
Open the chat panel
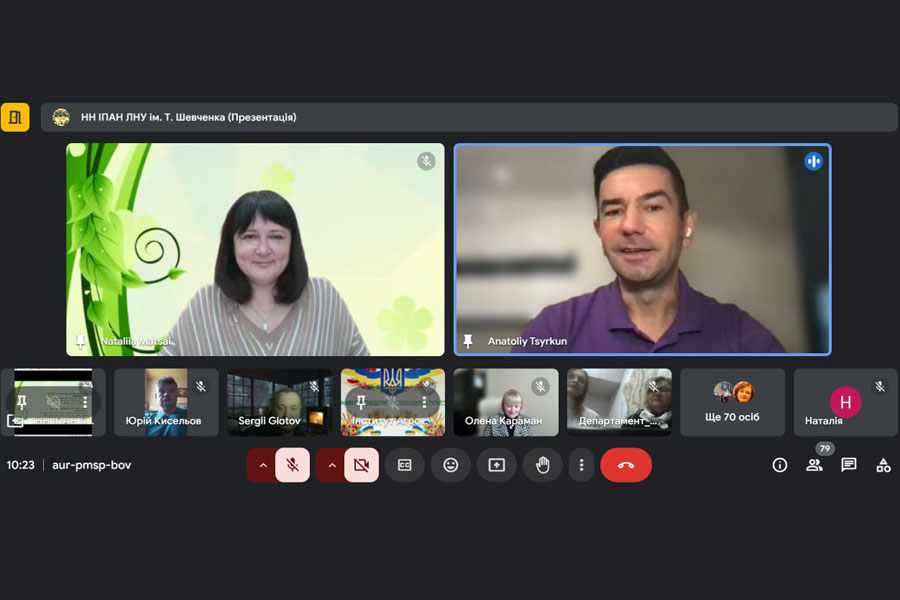click(848, 465)
